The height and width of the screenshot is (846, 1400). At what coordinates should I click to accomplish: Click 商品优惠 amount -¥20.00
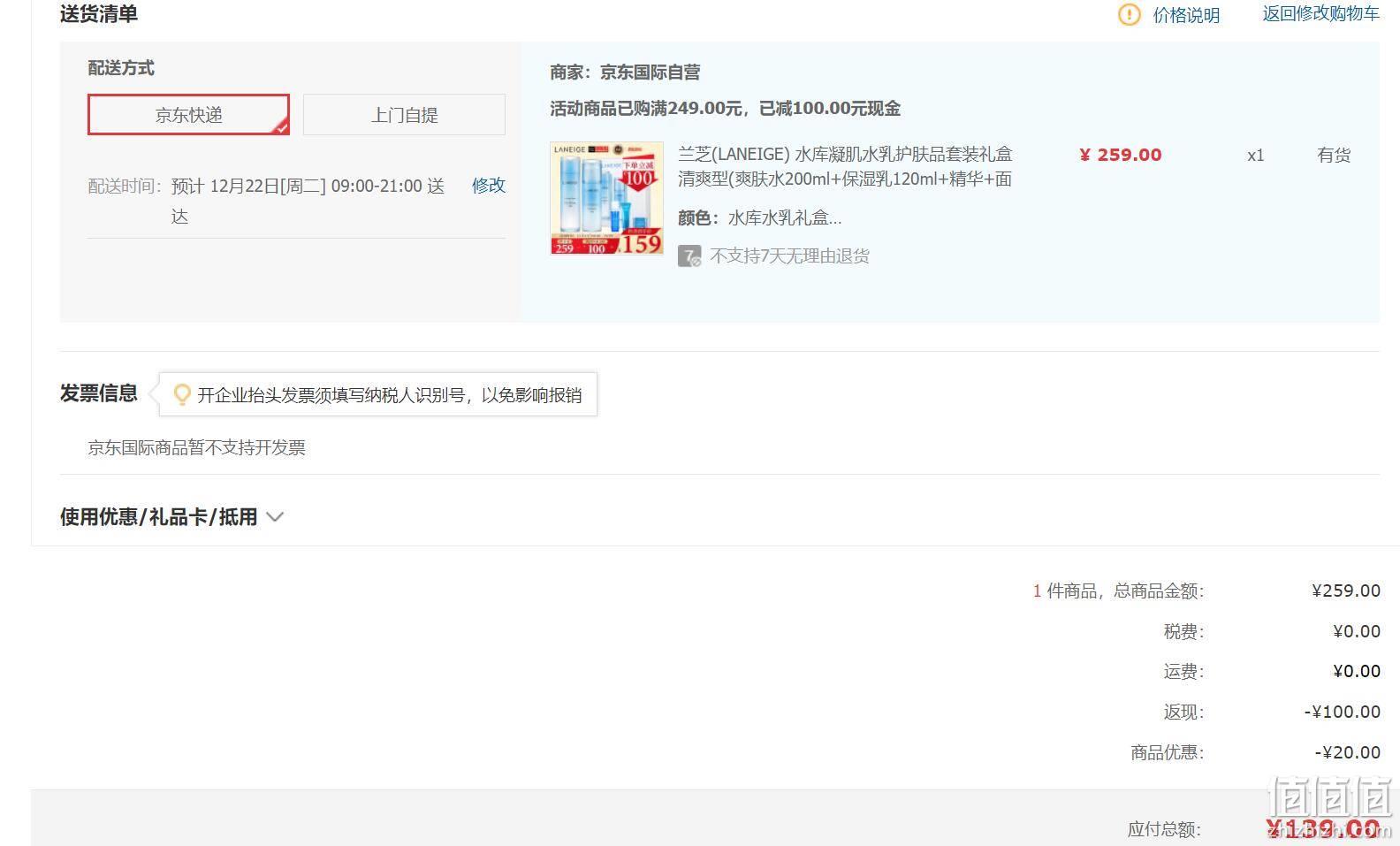pyautogui.click(x=1347, y=752)
